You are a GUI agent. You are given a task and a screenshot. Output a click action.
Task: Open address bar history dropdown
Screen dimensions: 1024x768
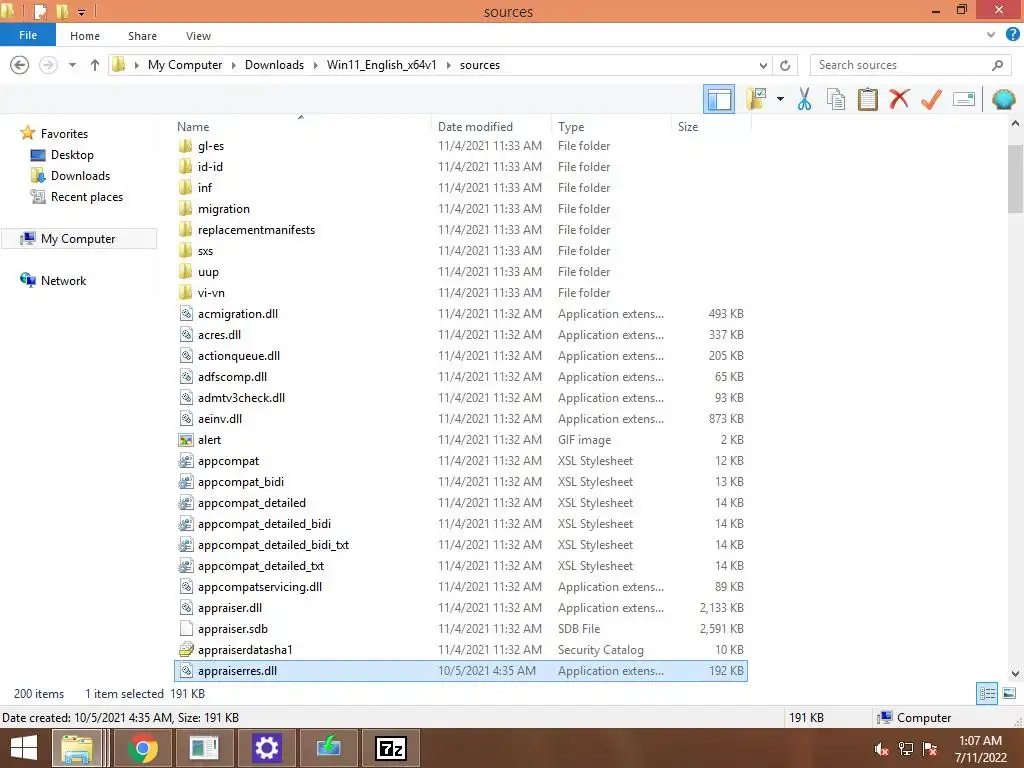pos(763,65)
